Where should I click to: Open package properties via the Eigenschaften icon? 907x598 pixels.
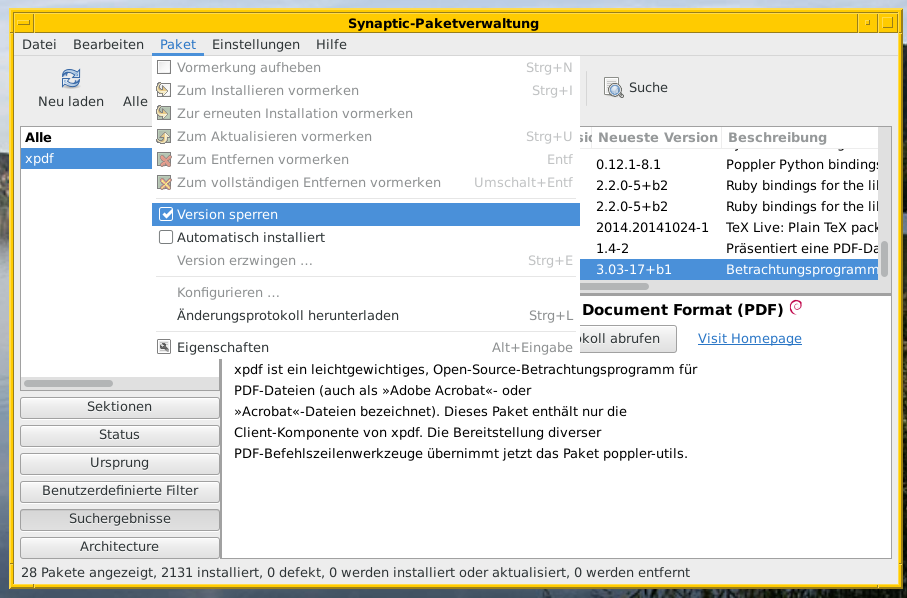click(164, 346)
